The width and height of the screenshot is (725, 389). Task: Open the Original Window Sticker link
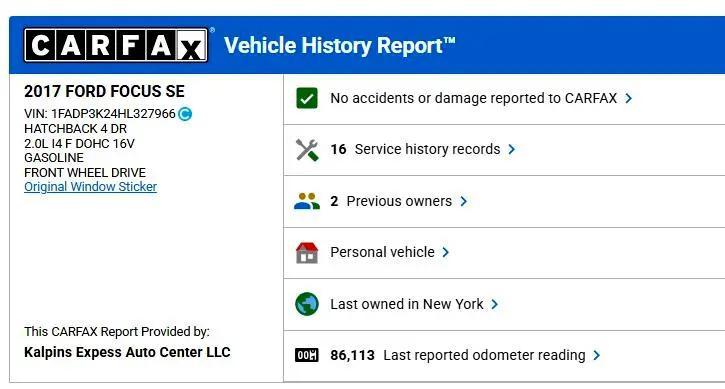91,187
